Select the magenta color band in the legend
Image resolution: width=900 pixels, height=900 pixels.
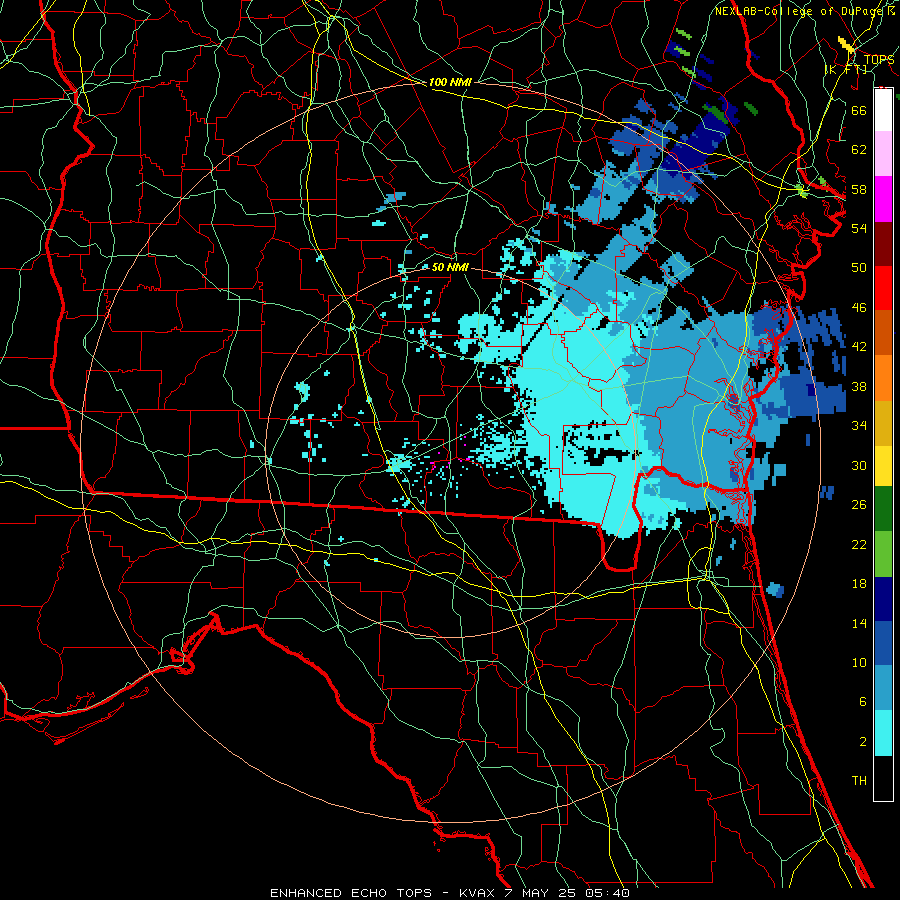click(x=883, y=199)
